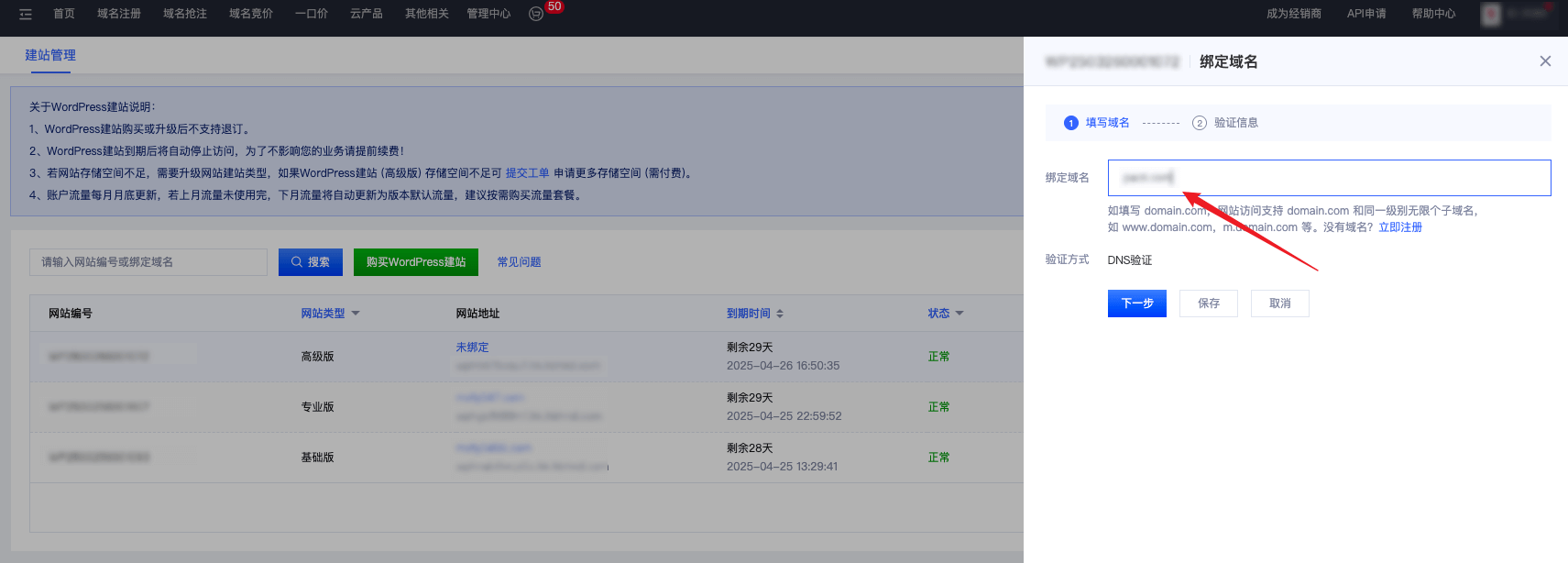
Task: Click the 立即注册 link under the domain input
Action: click(x=1400, y=227)
